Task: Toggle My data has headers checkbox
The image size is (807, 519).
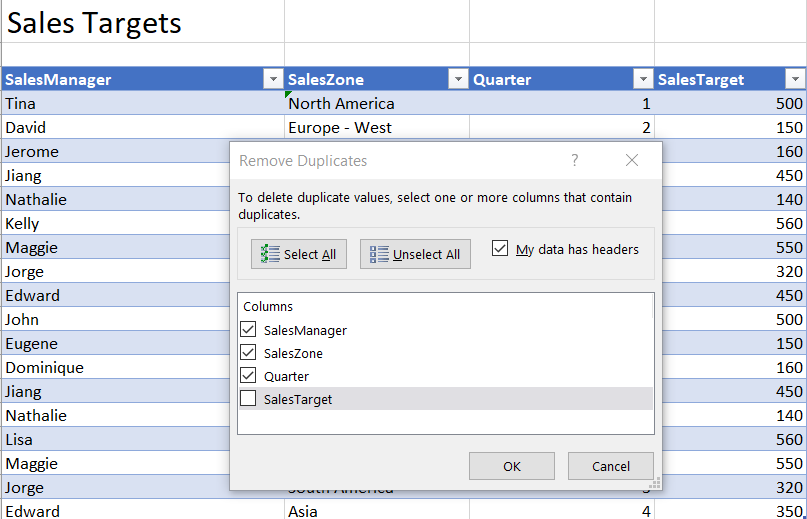Action: coord(499,248)
